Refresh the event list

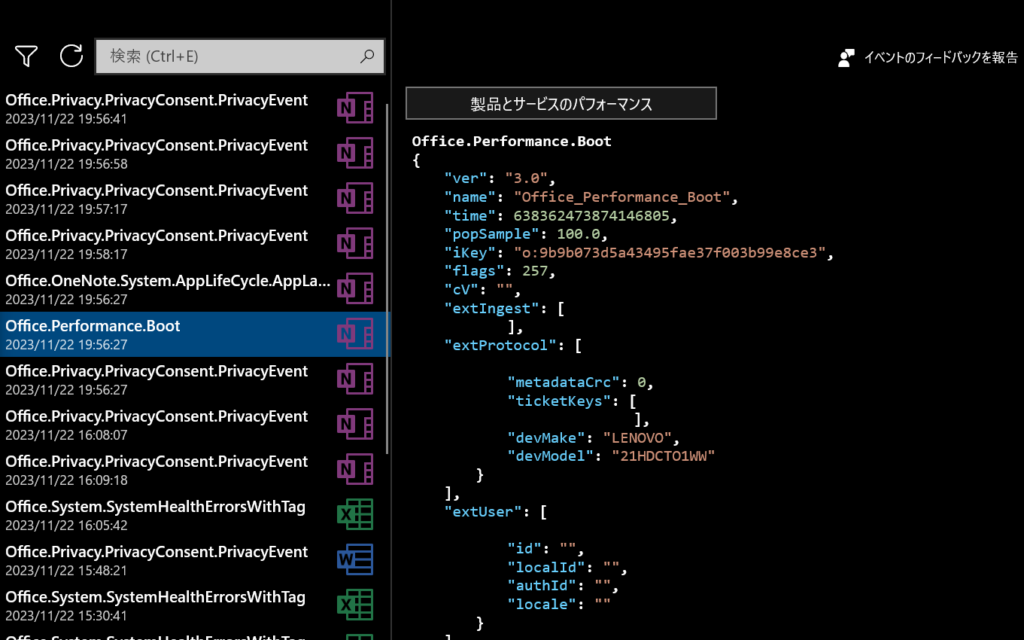(71, 56)
